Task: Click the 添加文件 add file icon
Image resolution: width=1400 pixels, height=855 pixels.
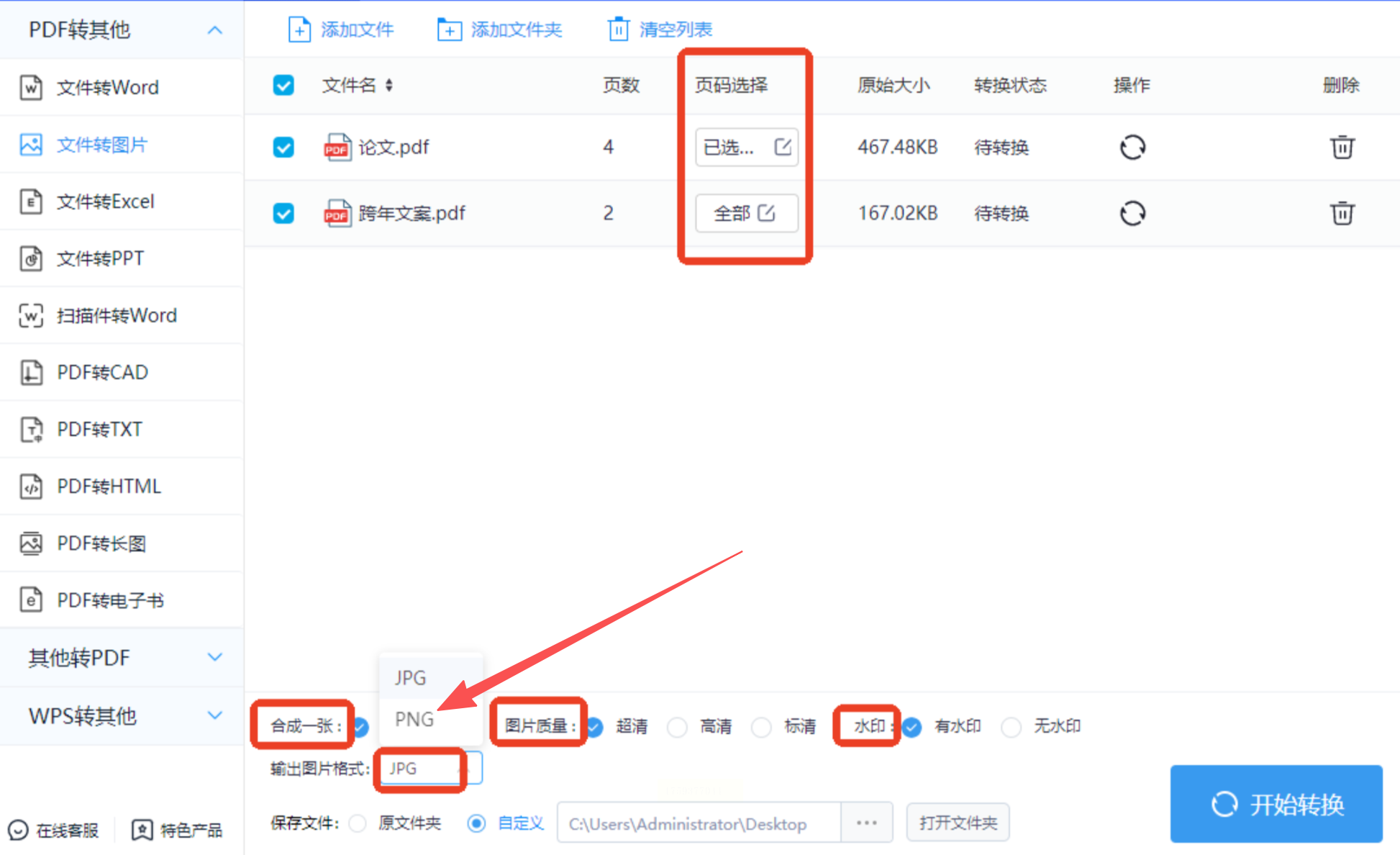Action: pyautogui.click(x=299, y=30)
